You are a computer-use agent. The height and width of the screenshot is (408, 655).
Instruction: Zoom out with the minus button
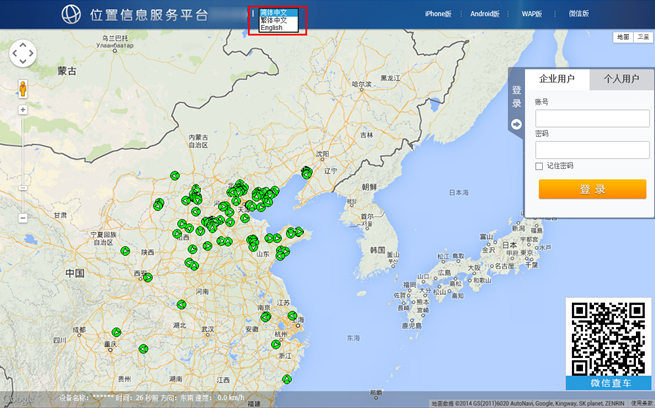[x=22, y=217]
